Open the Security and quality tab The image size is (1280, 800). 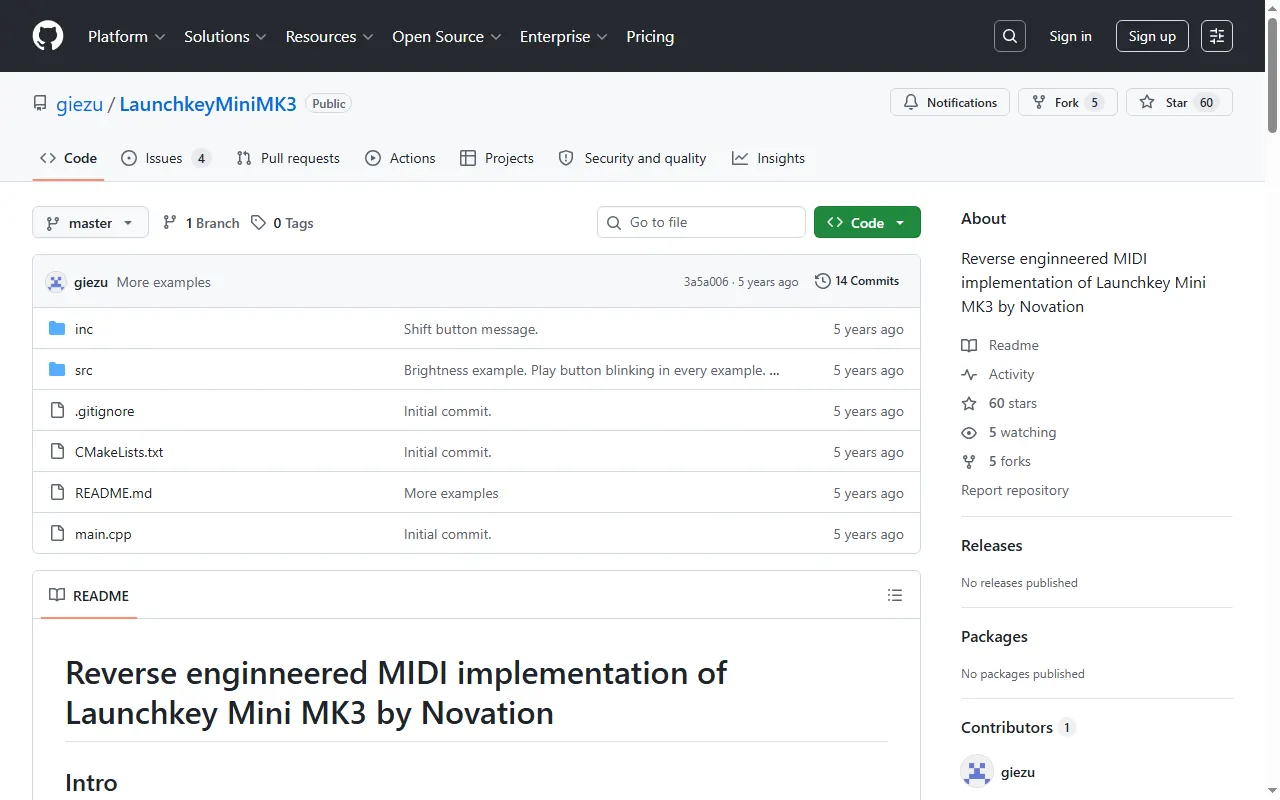tap(632, 158)
